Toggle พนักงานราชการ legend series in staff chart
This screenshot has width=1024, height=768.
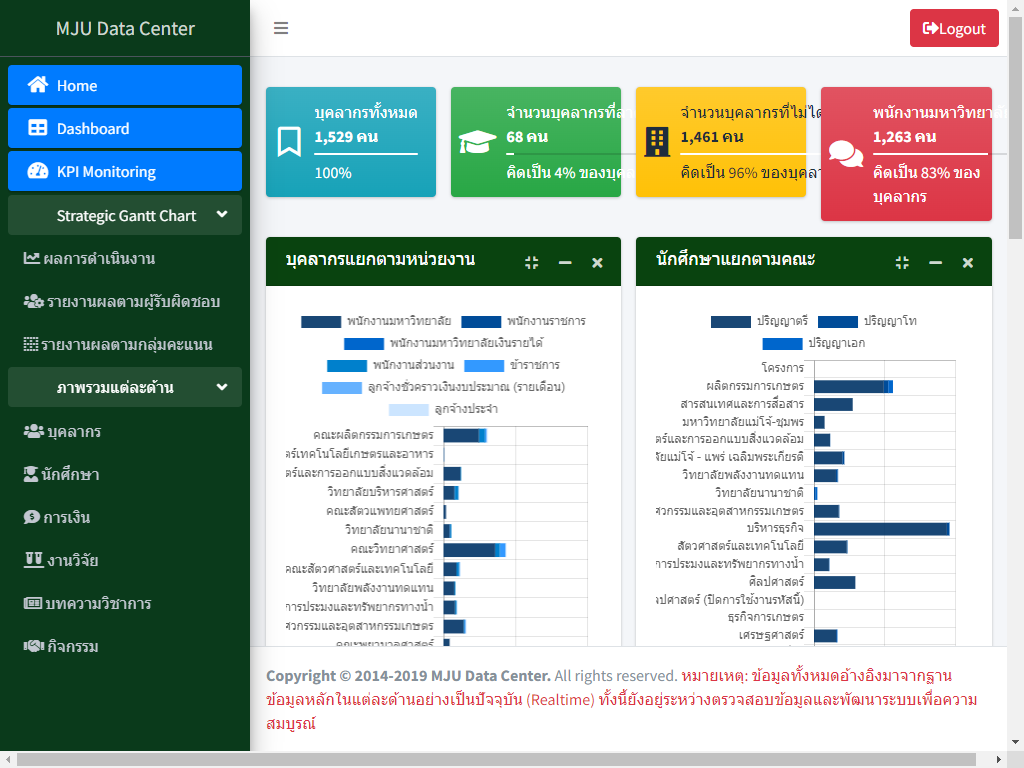[x=523, y=321]
